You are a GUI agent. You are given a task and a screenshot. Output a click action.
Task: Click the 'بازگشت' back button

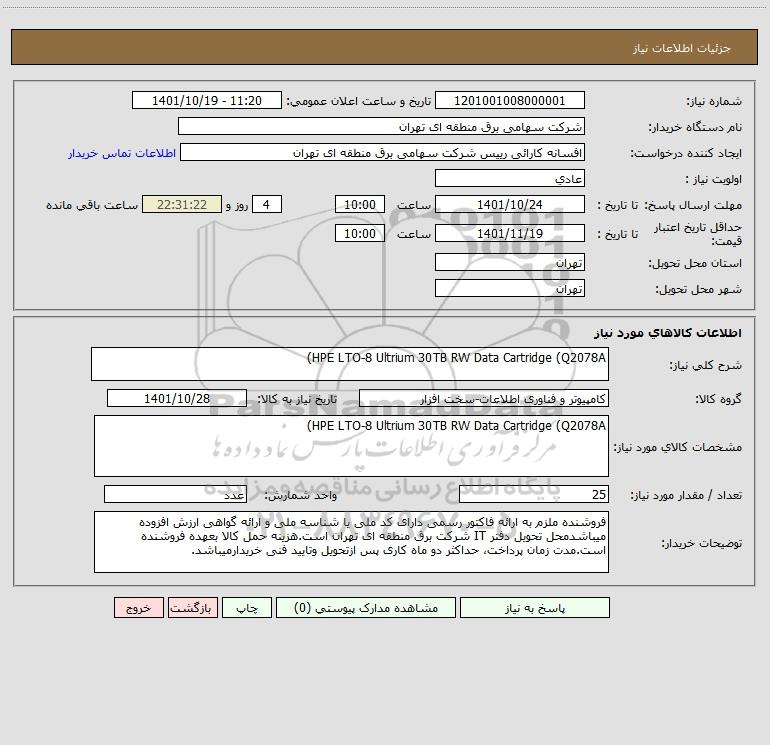[192, 607]
